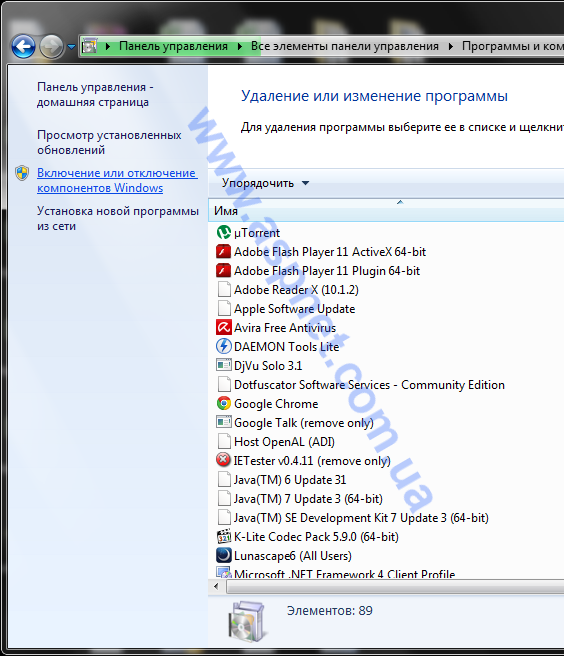Click the horizontal scrollbar left arrow
Image resolution: width=564 pixels, height=656 pixels.
(216, 587)
